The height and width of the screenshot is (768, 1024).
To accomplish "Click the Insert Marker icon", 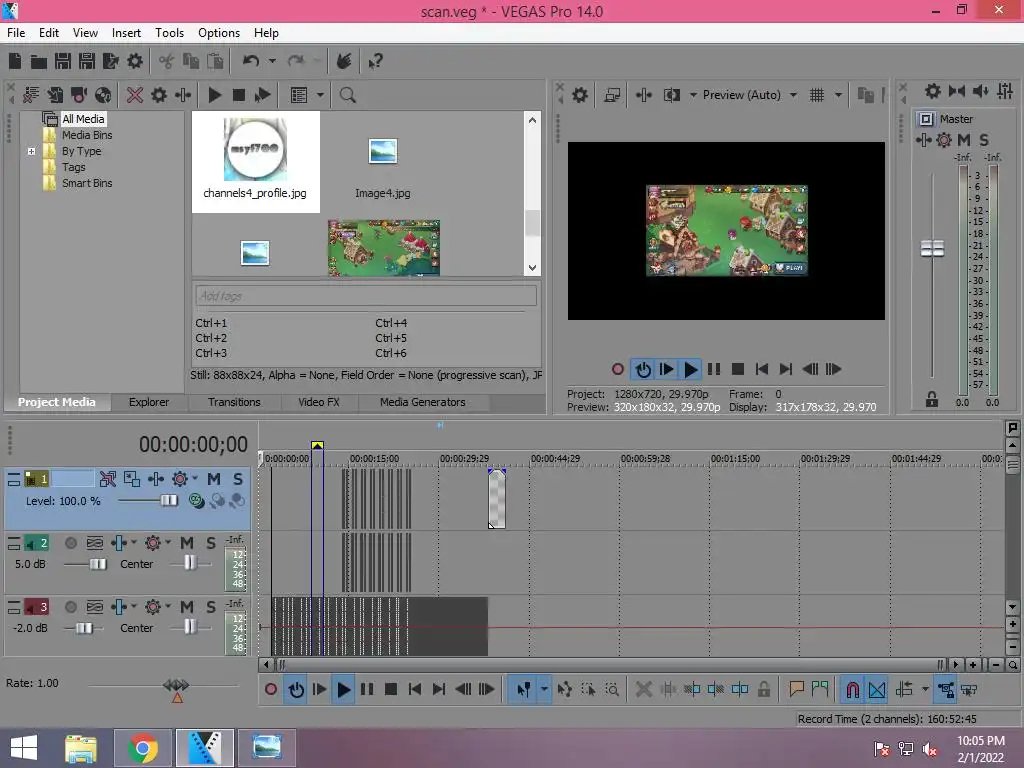I will tap(796, 690).
